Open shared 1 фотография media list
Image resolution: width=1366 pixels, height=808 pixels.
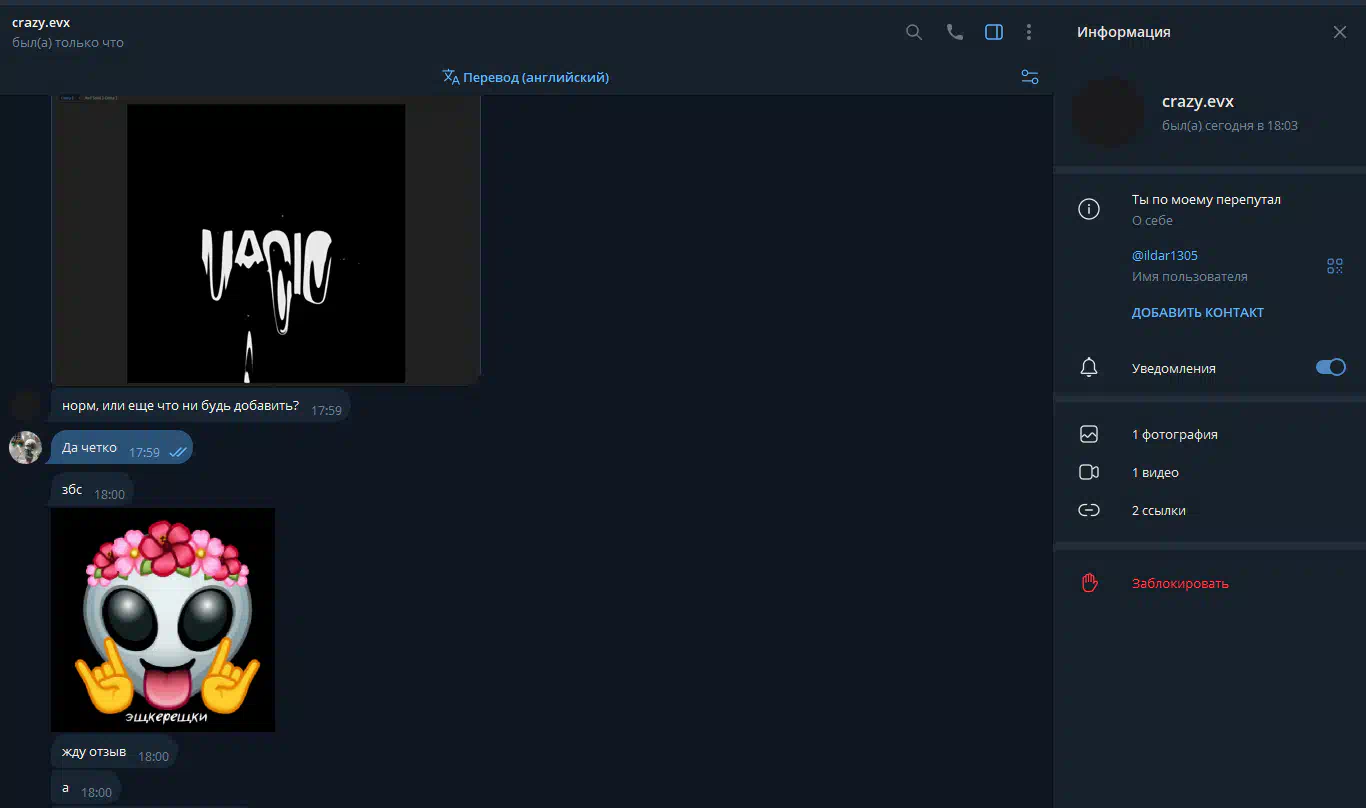[1174, 435]
